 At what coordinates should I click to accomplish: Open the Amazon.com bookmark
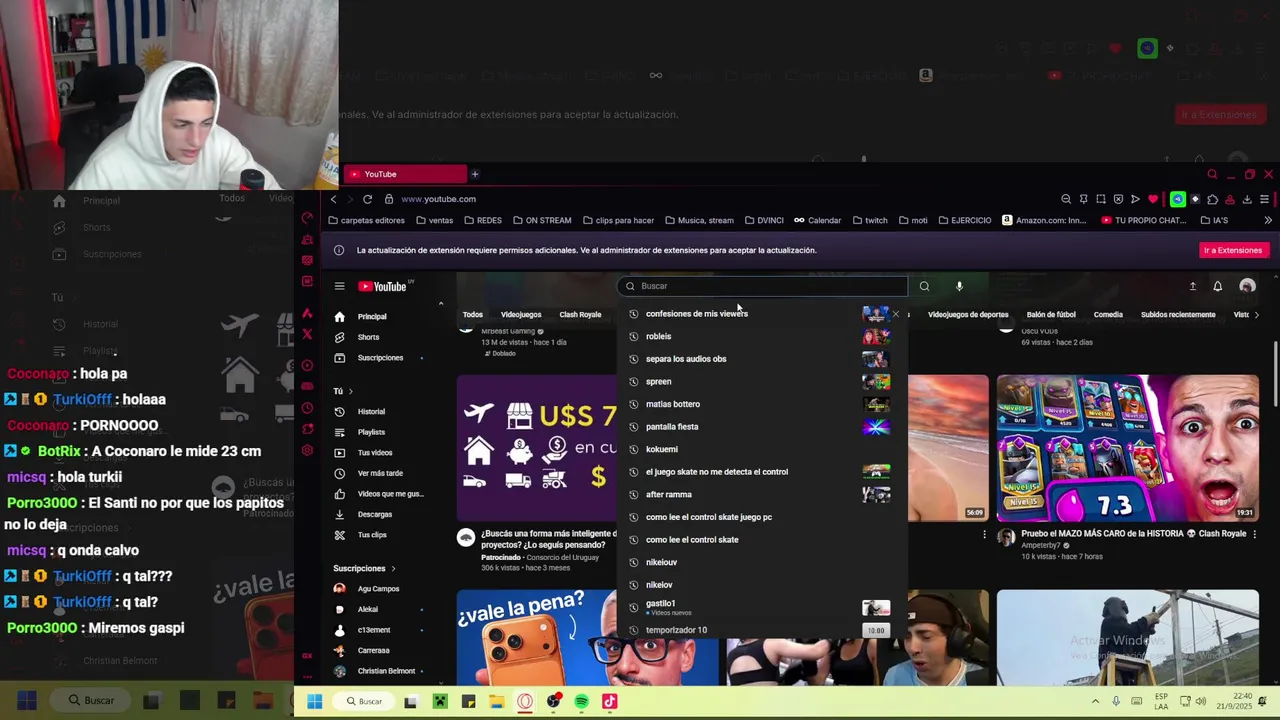1044,220
